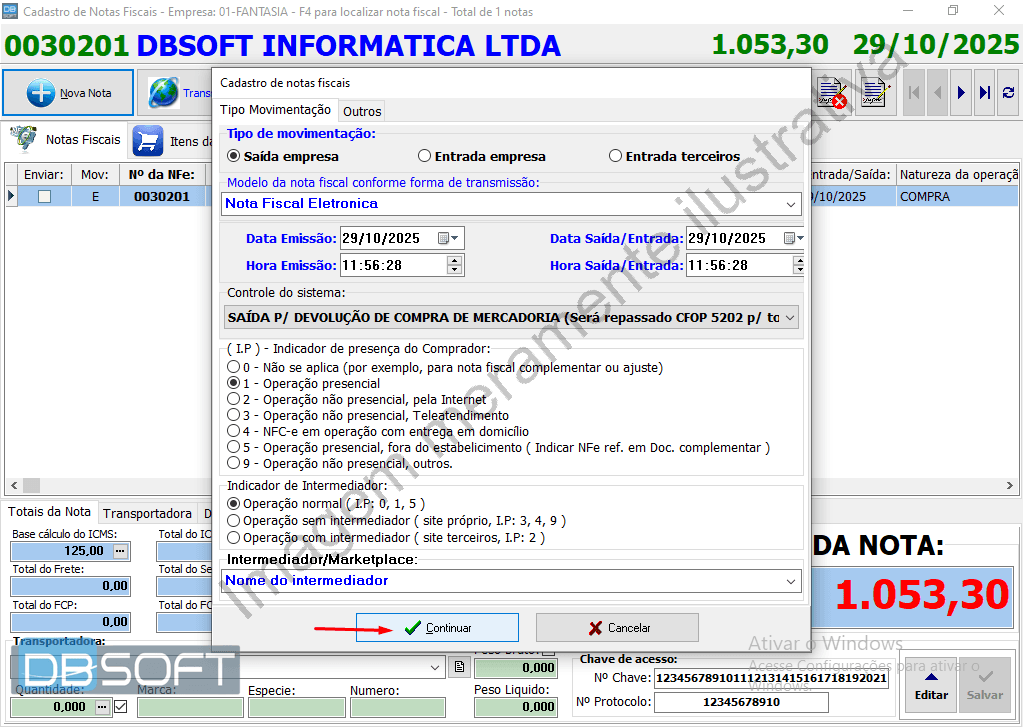Select Entrada empresa radio button
The image size is (1023, 727).
[425, 156]
